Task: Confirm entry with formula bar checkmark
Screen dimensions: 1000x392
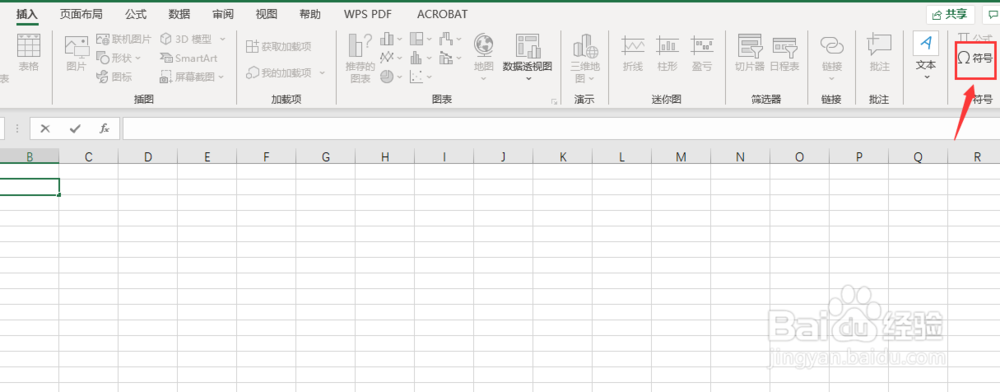Action: (x=75, y=128)
